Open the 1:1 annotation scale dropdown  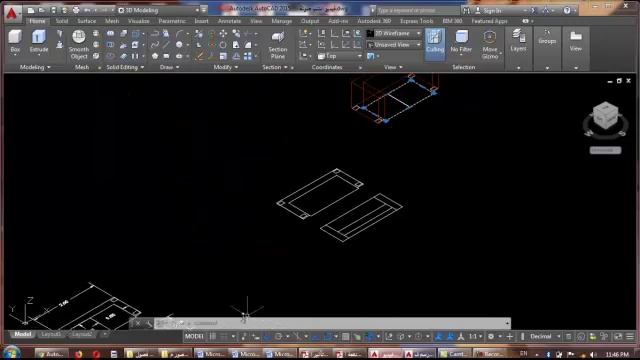pos(475,337)
